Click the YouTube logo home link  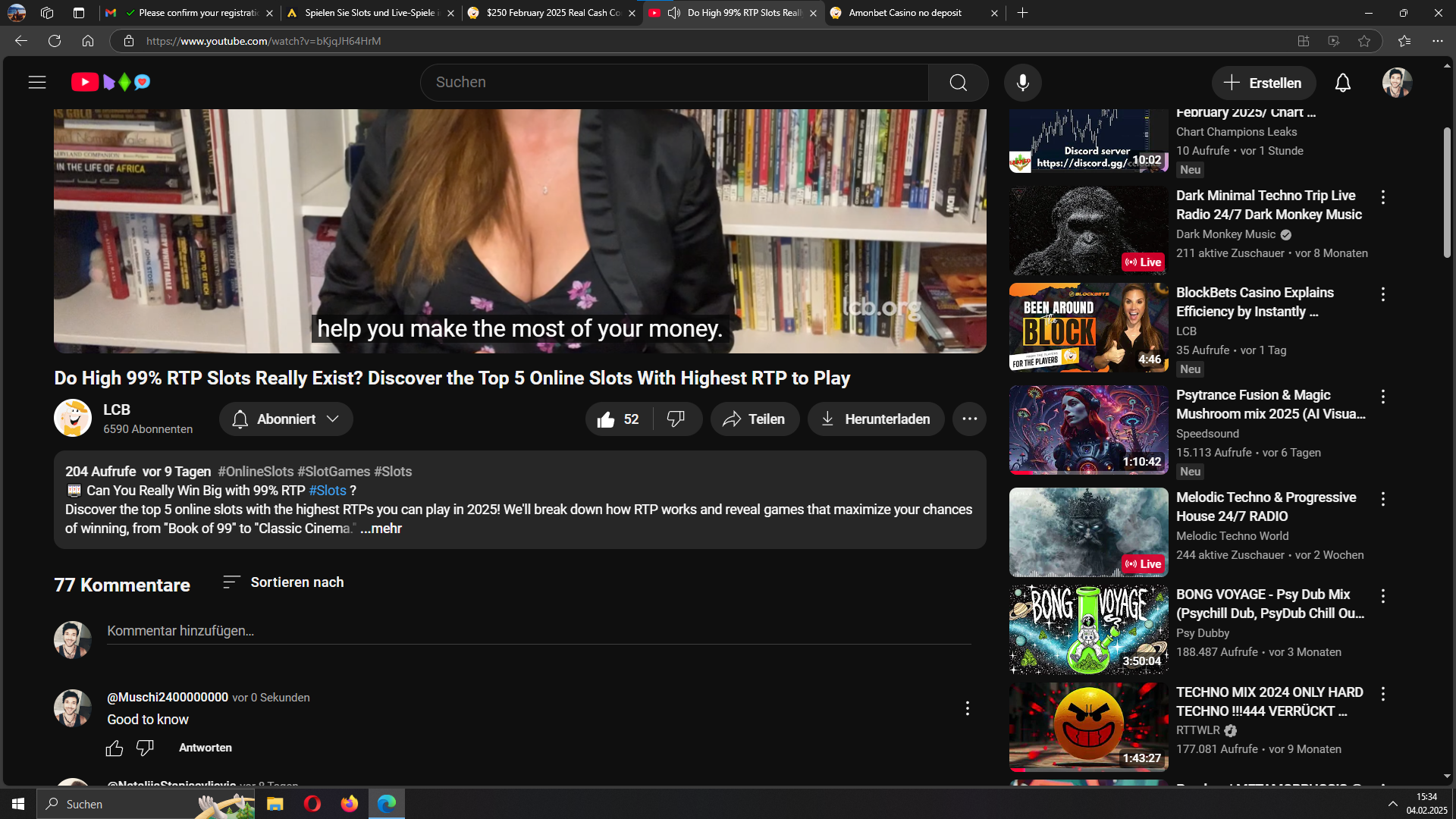(x=111, y=82)
